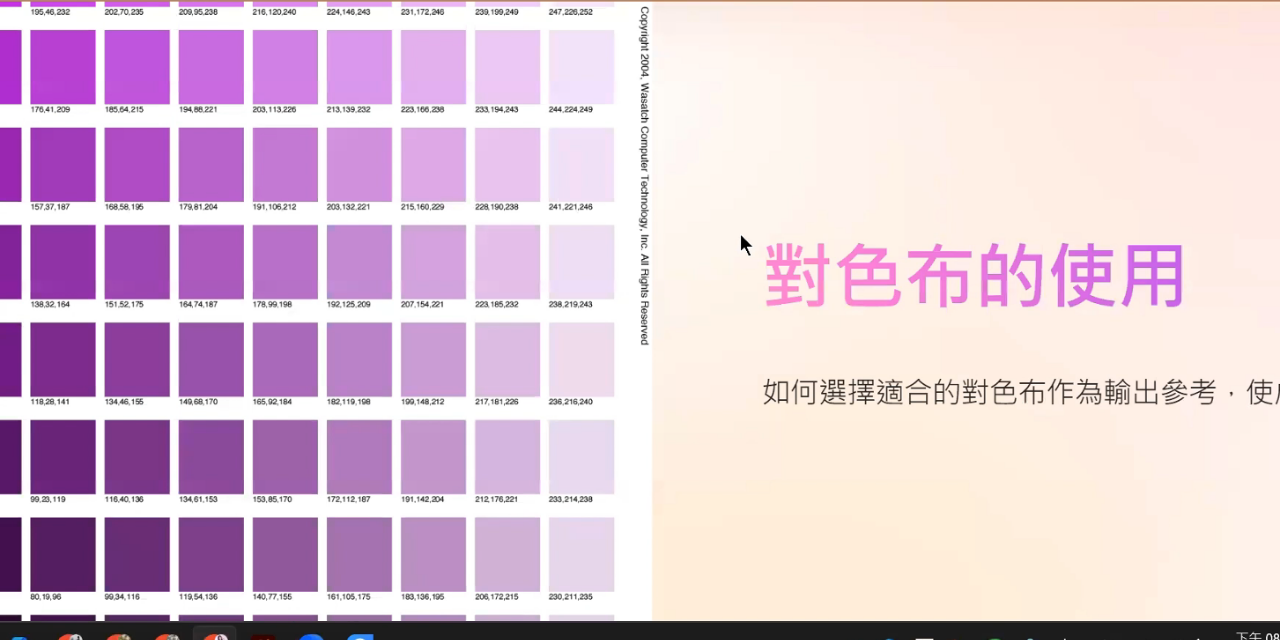Select the swatch labeled 203,132,221
Image resolution: width=1280 pixels, height=640 pixels.
(359, 164)
